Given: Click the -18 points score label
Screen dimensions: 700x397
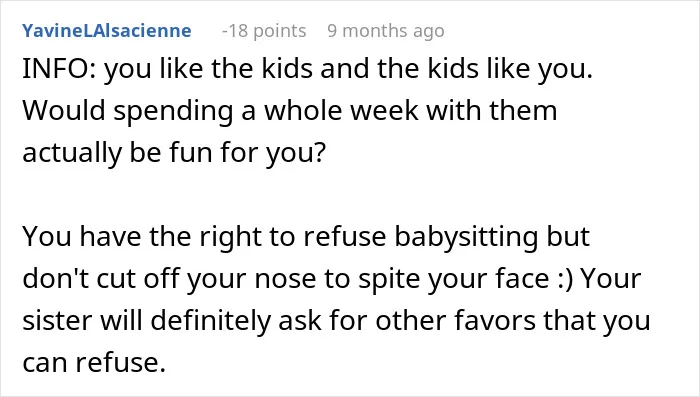Looking at the screenshot, I should [x=264, y=31].
